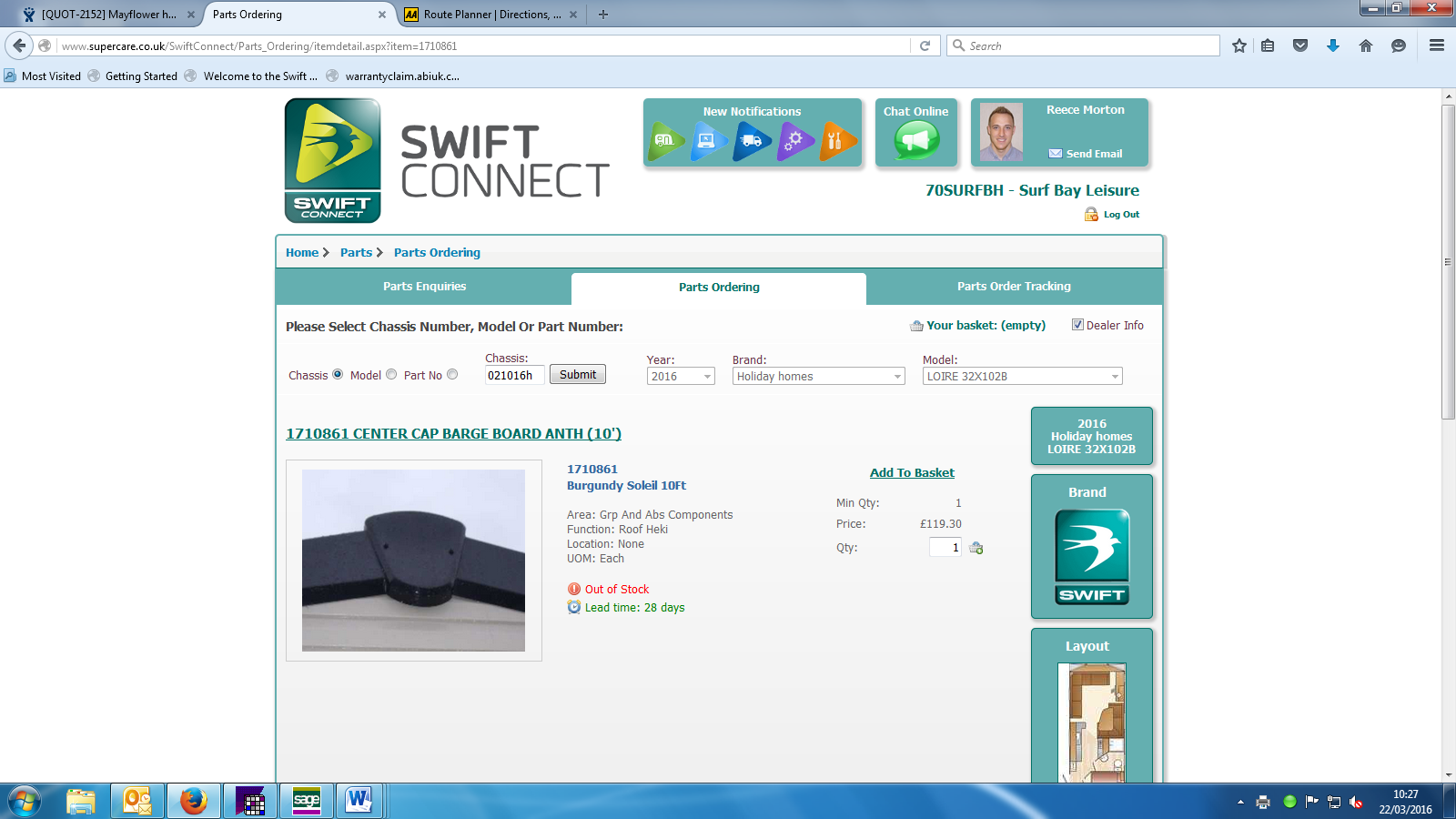Reload the current page
The width and height of the screenshot is (1456, 819).
925,45
